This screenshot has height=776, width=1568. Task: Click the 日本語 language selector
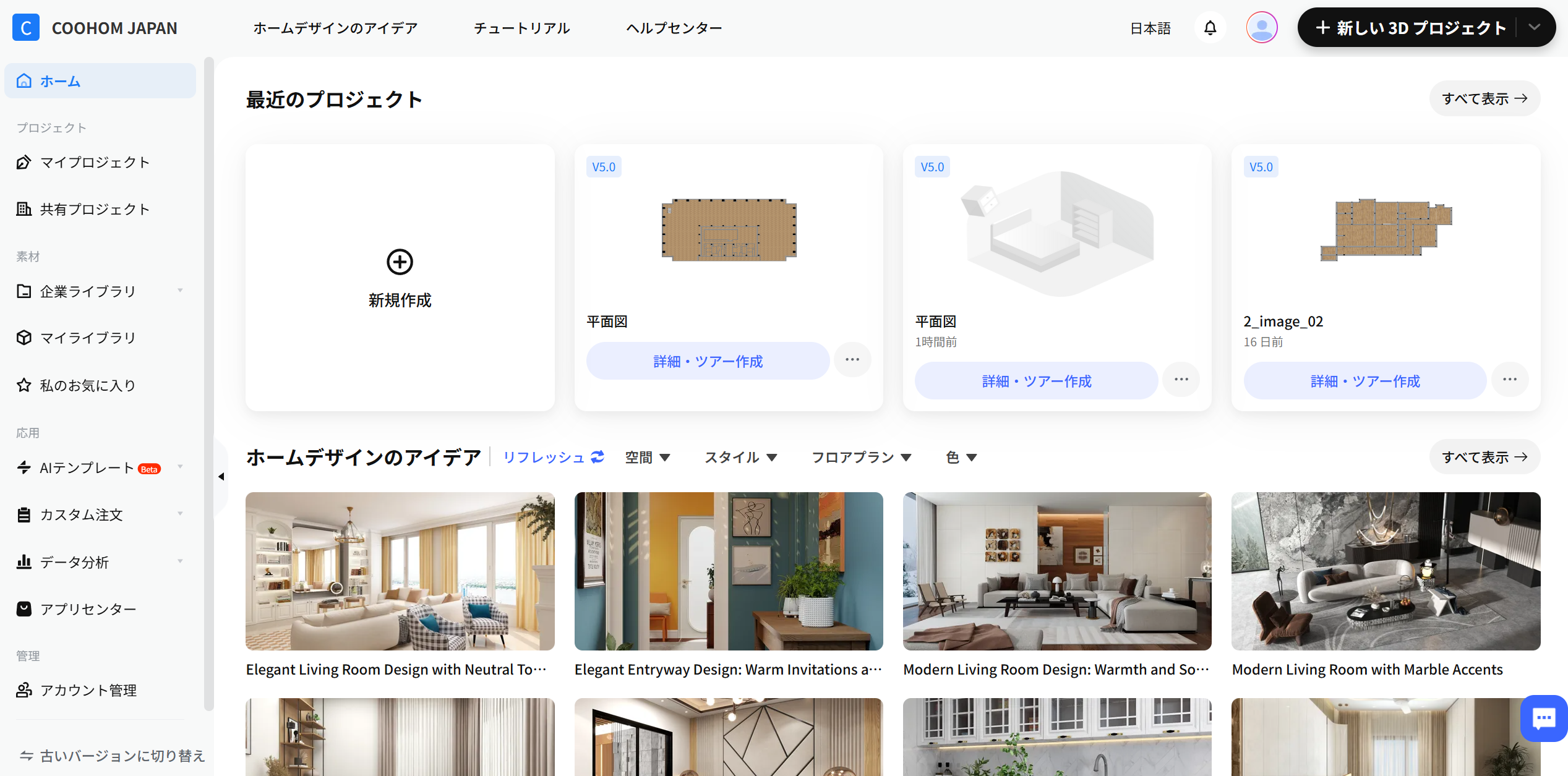1150,28
